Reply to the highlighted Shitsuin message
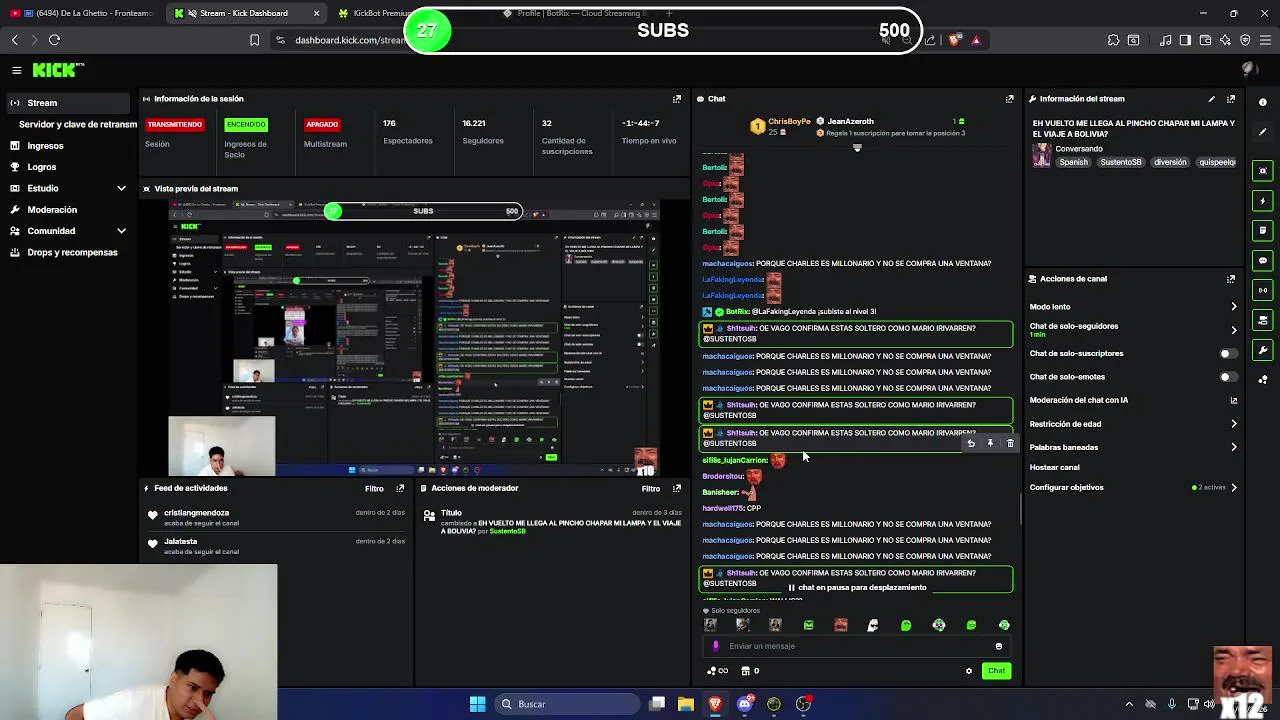 (970, 443)
